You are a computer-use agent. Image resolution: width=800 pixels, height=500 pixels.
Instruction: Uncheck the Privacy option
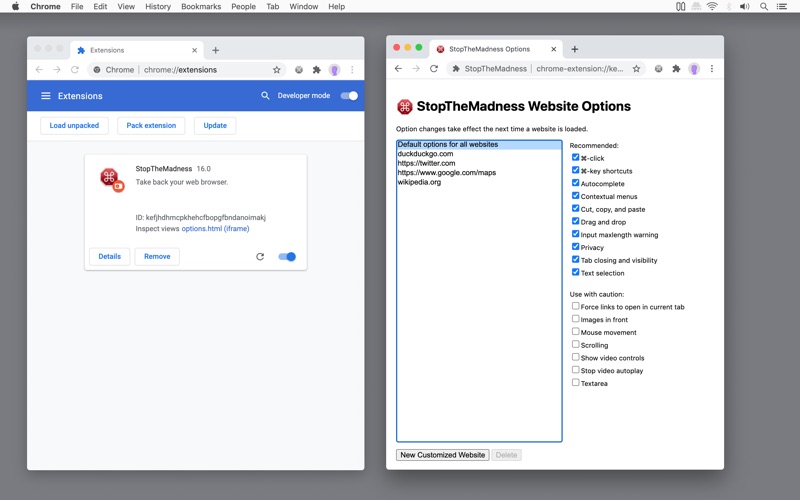(x=576, y=246)
